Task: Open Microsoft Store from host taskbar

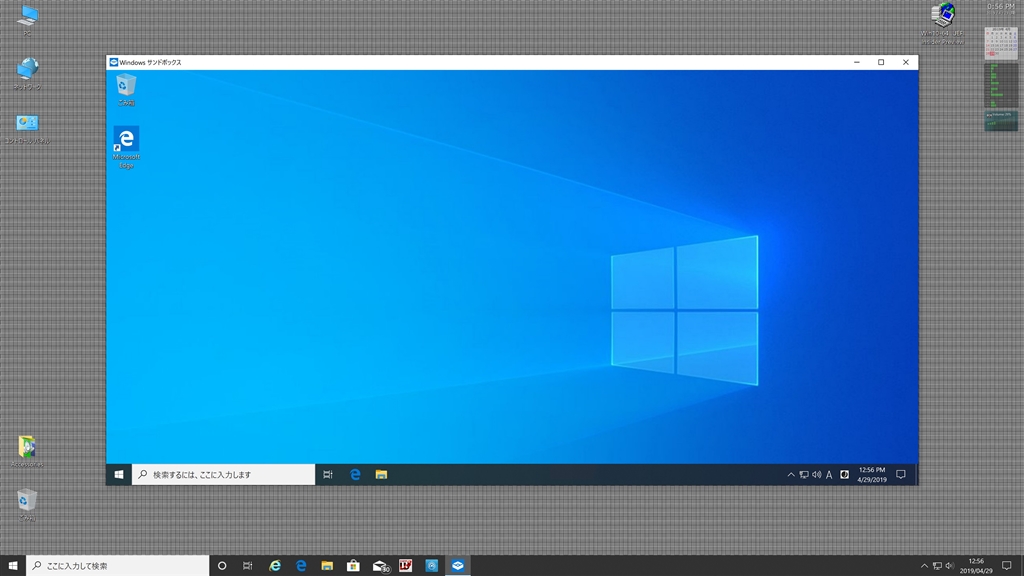Action: pyautogui.click(x=353, y=566)
